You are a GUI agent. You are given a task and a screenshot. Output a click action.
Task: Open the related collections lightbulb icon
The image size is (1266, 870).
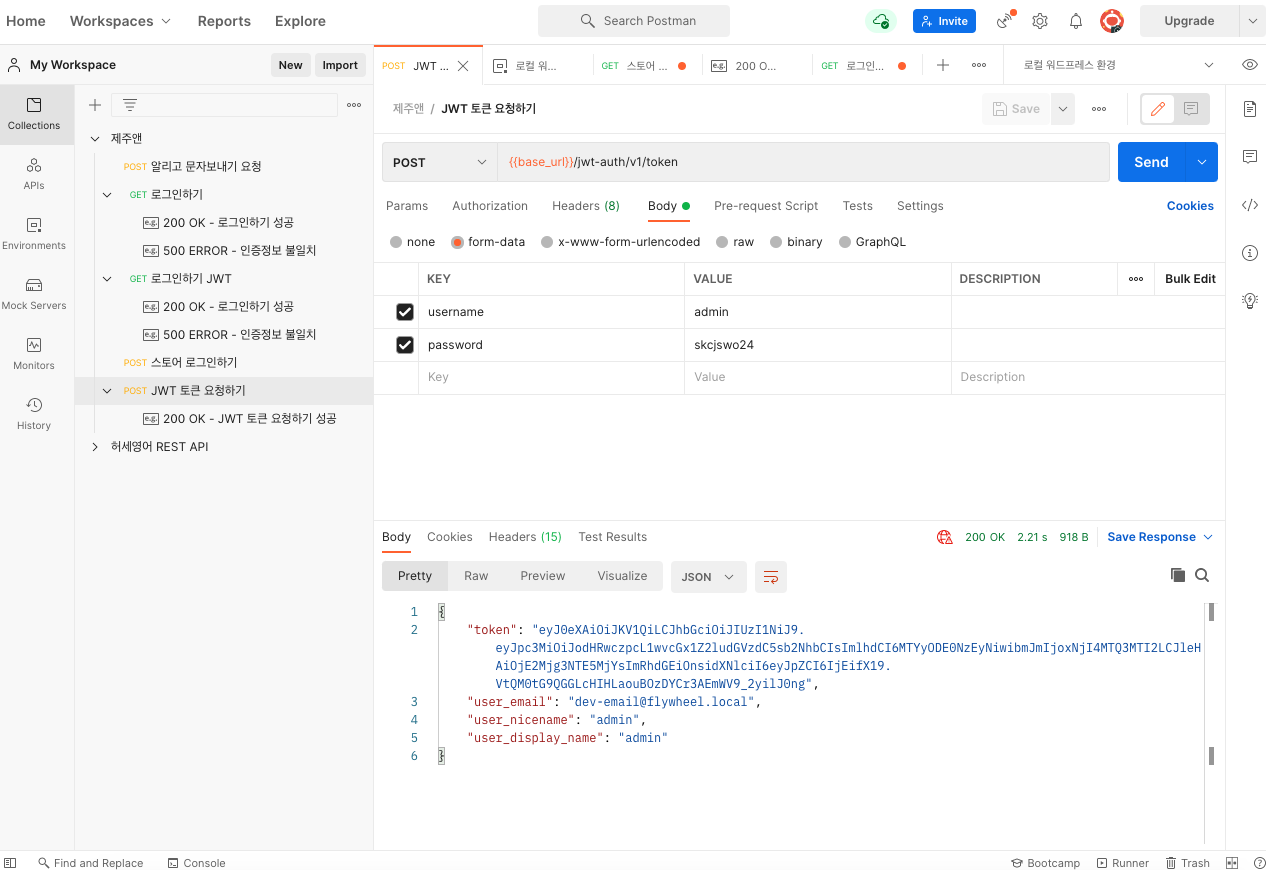[1249, 300]
